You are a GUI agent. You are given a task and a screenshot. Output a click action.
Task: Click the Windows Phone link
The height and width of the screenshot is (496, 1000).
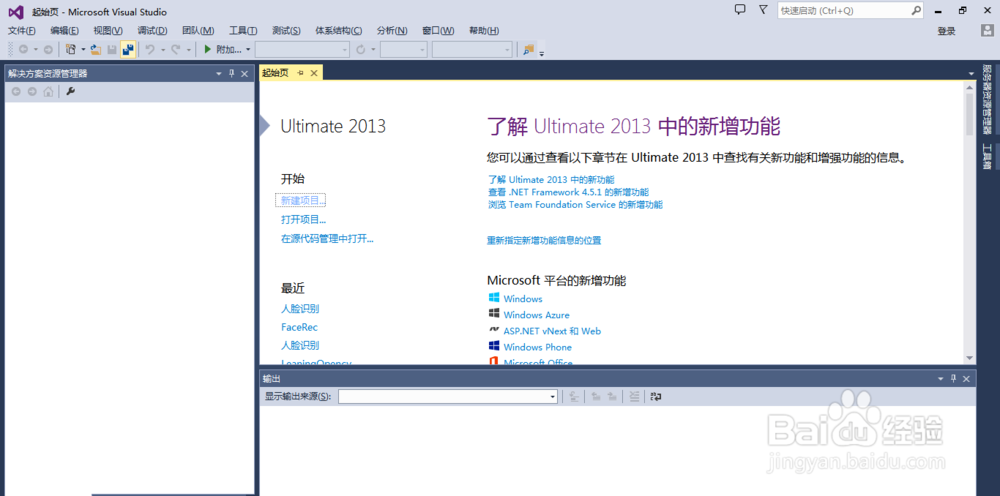tap(537, 347)
